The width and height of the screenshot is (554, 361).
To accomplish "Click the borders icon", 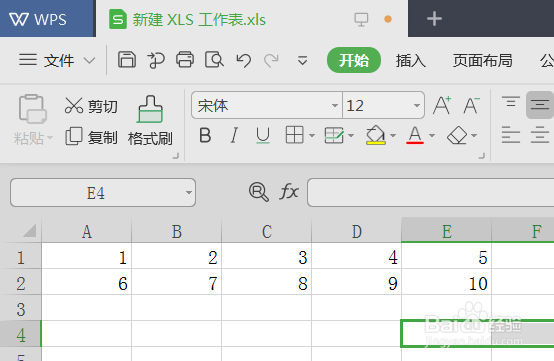I will [x=294, y=135].
